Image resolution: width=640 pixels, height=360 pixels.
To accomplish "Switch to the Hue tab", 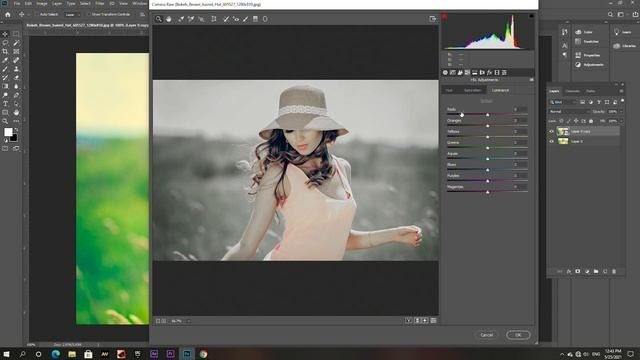I will (449, 90).
